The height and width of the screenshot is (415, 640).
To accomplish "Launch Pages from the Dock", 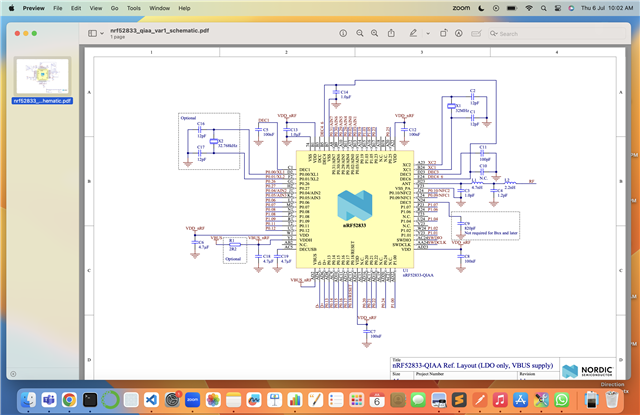I will [x=316, y=400].
